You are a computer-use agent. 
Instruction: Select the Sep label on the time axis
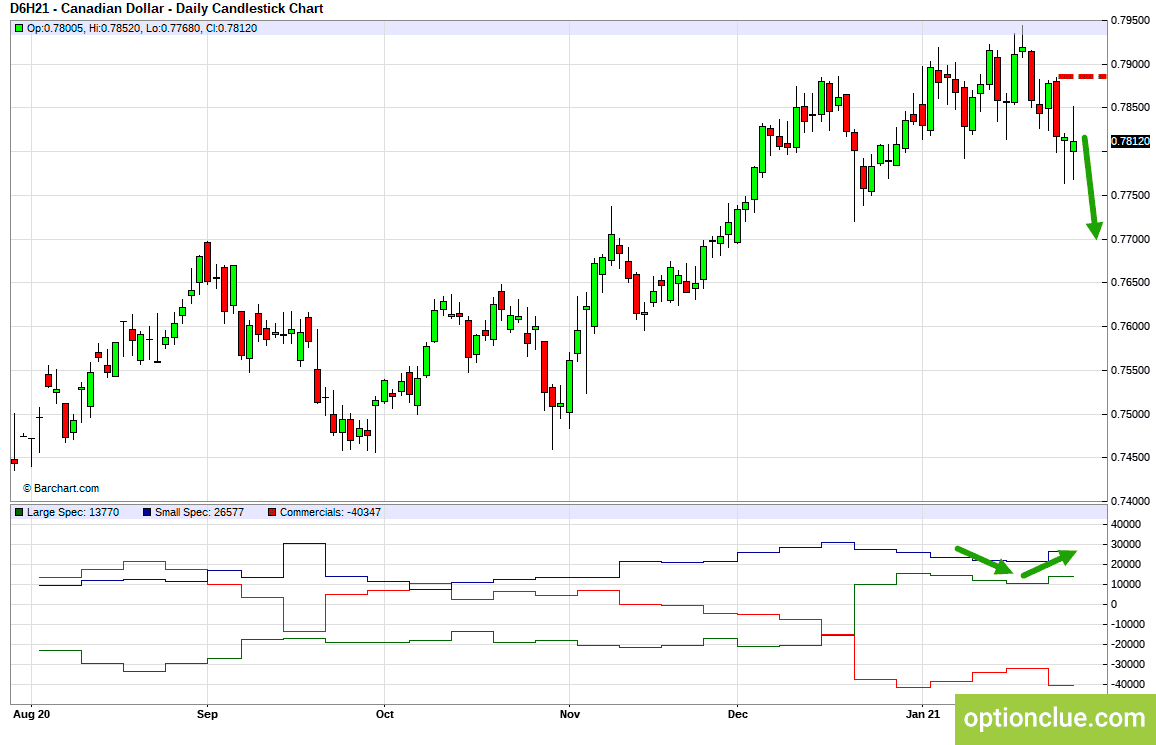(x=207, y=714)
